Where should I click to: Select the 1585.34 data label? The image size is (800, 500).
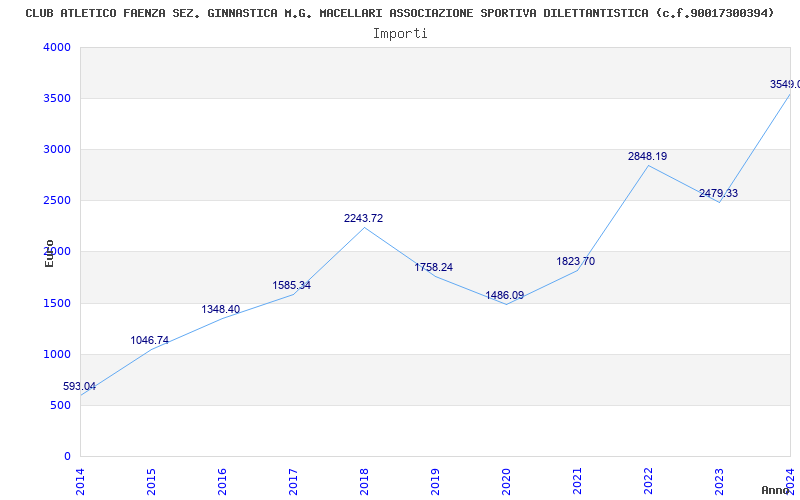291,285
